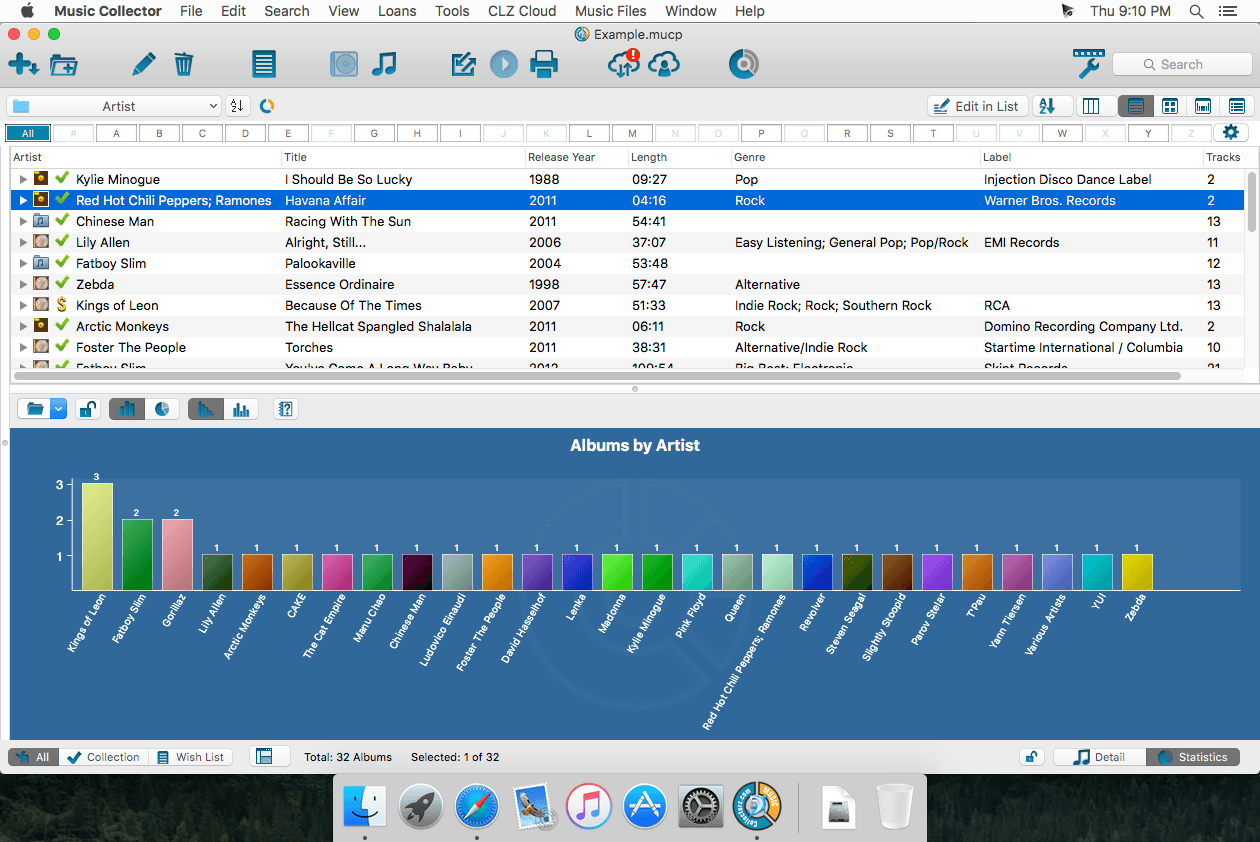Click the add album plus icon
Screen dimensions: 1260x842
click(22, 65)
